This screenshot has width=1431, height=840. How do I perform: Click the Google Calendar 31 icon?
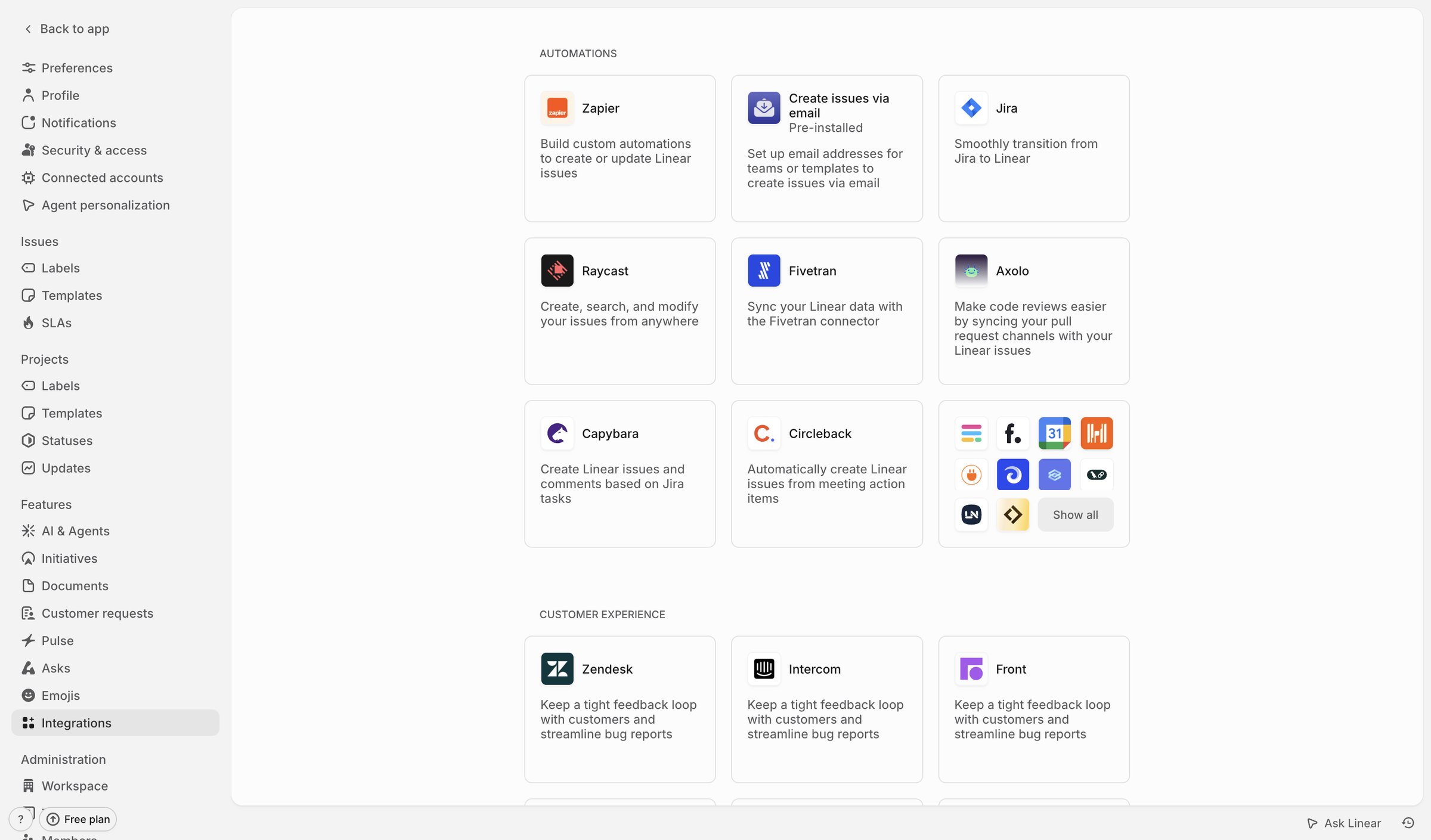[x=1054, y=433]
